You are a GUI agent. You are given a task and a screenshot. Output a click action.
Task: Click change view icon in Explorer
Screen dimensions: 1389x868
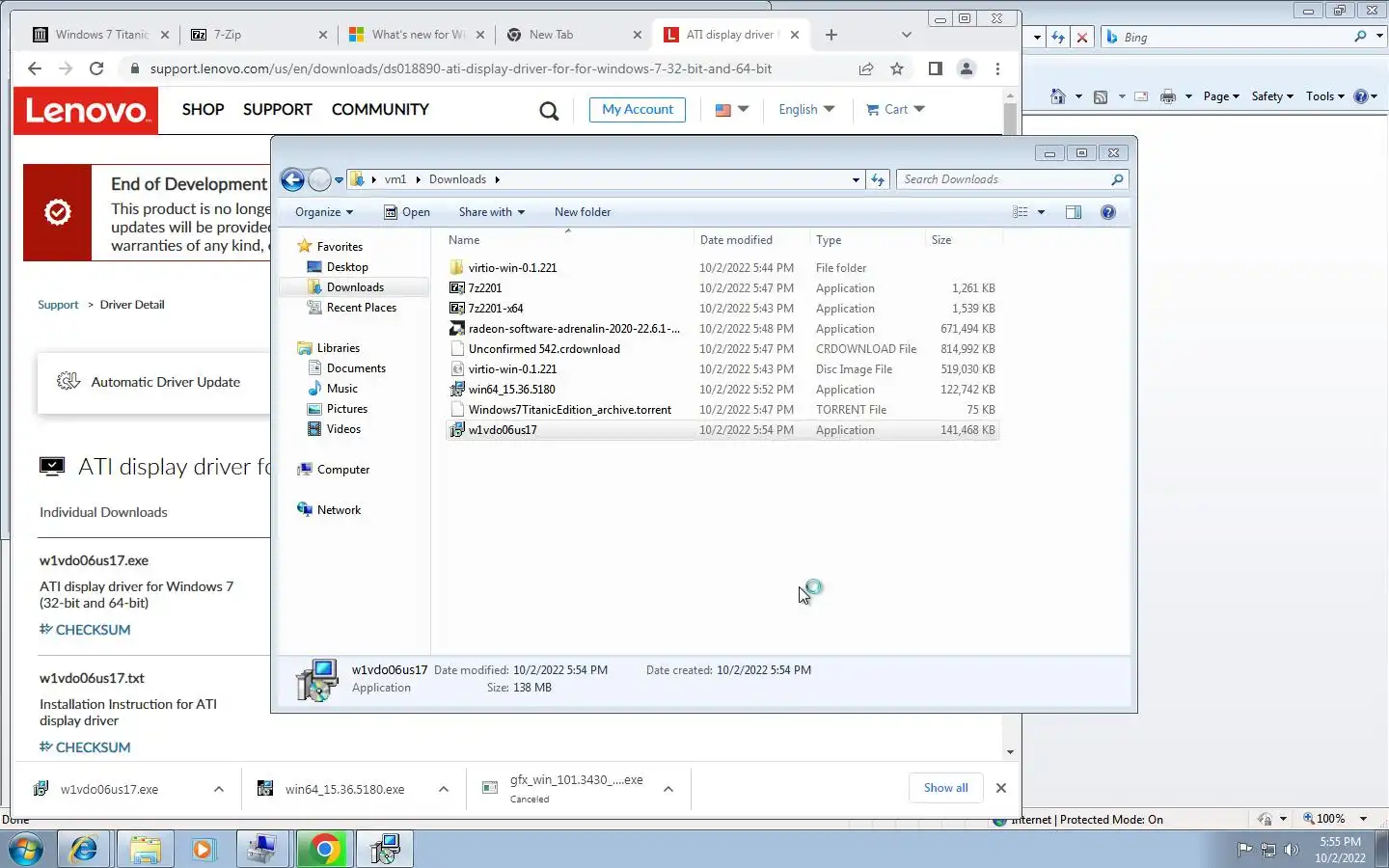click(x=1021, y=212)
